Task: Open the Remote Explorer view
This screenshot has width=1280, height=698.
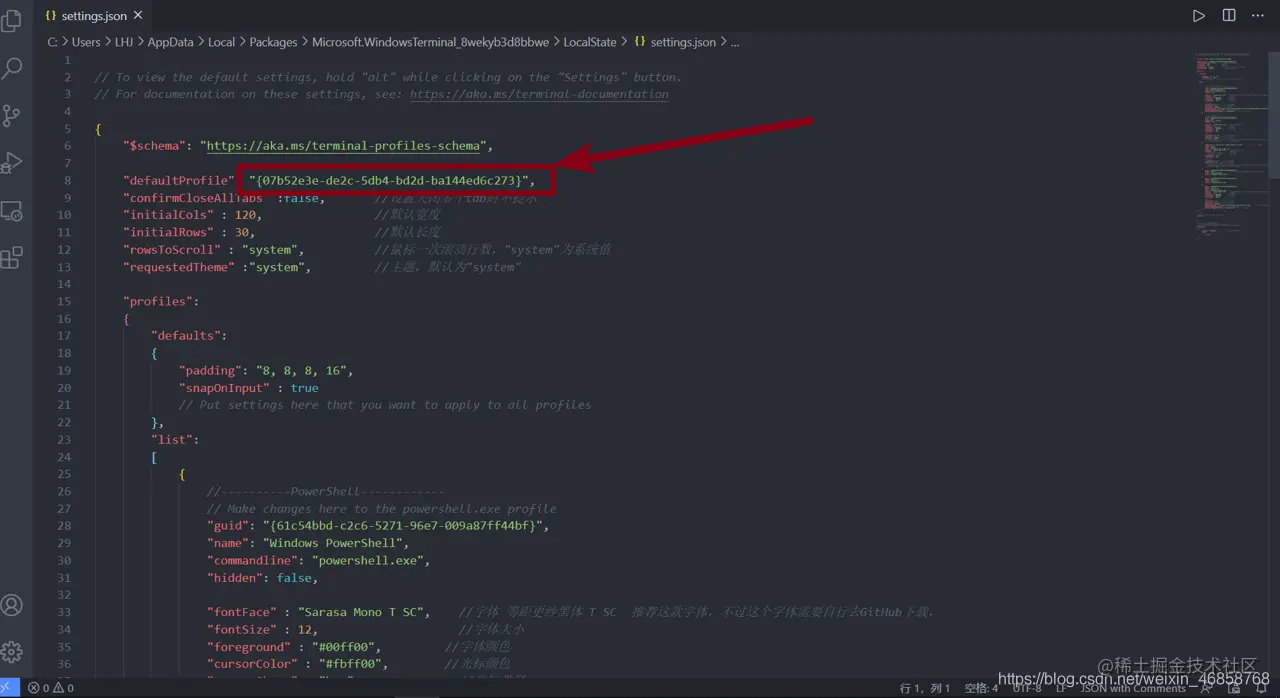Action: click(x=12, y=211)
